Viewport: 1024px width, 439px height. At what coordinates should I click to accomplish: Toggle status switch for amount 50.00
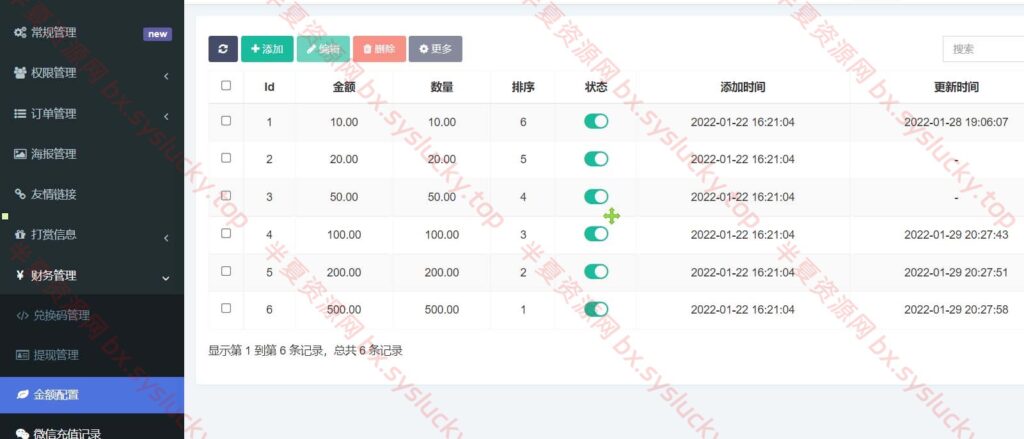click(596, 197)
